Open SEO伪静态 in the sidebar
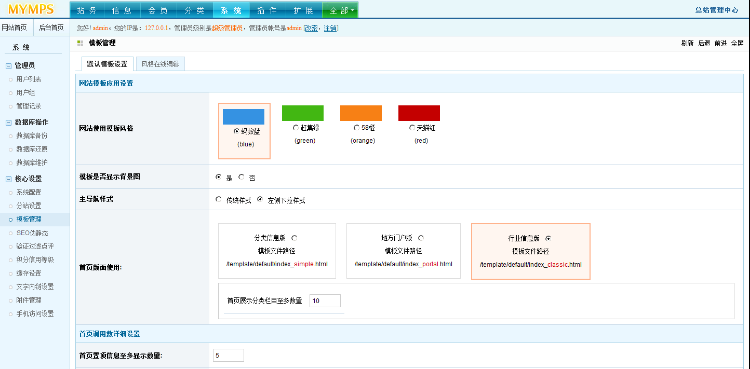 [32, 233]
